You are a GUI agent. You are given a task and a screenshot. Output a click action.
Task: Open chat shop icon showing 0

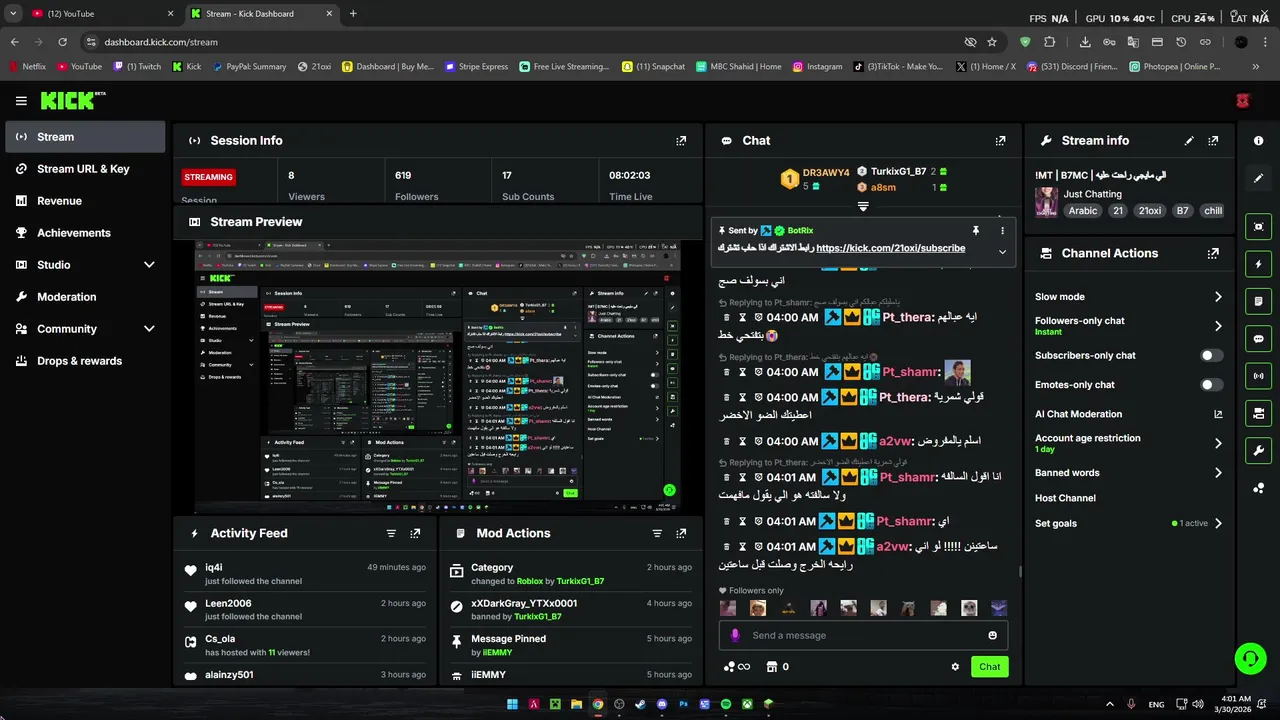point(778,667)
